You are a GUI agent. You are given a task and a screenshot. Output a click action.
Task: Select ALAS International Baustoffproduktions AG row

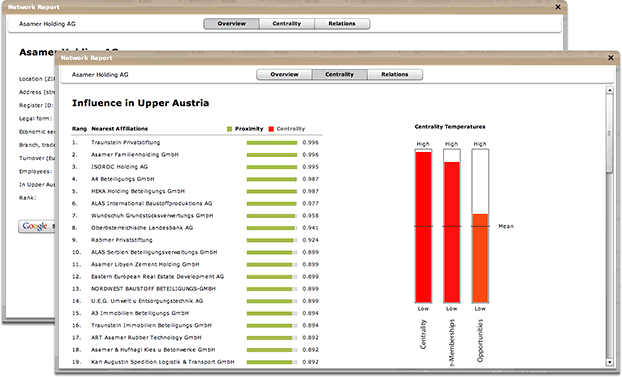pos(196,204)
